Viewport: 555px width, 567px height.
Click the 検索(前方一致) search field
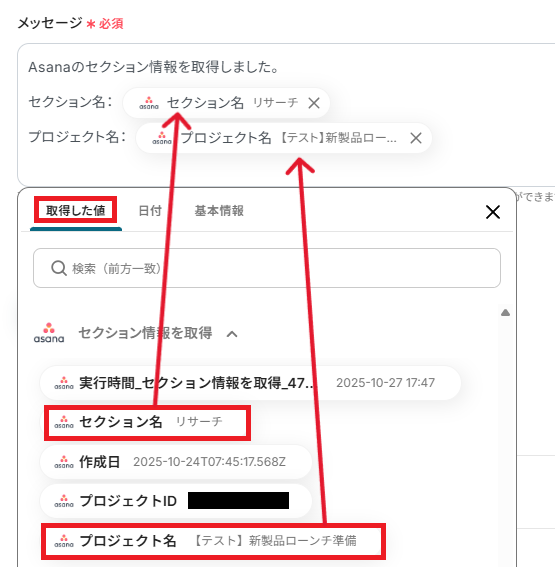267,268
